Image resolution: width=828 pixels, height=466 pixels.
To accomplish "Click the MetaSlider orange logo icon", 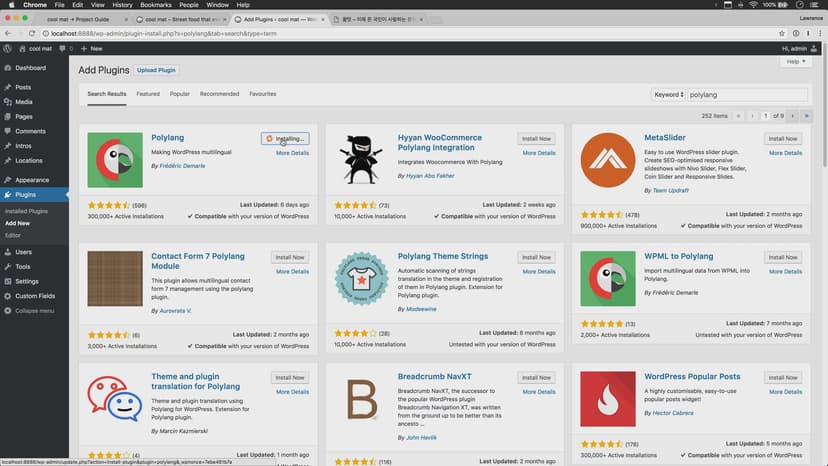I will tap(608, 160).
